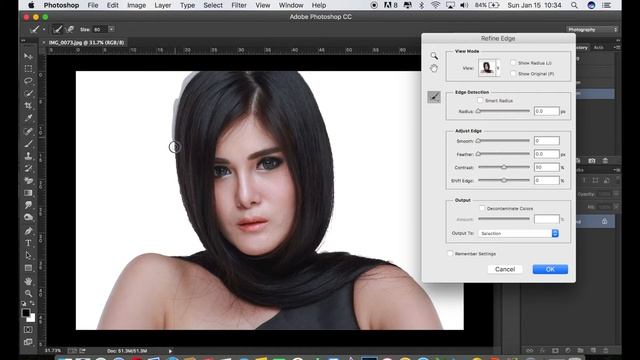This screenshot has height=360, width=640.
Task: Open the tool preset picker arrow
Action: point(44,29)
